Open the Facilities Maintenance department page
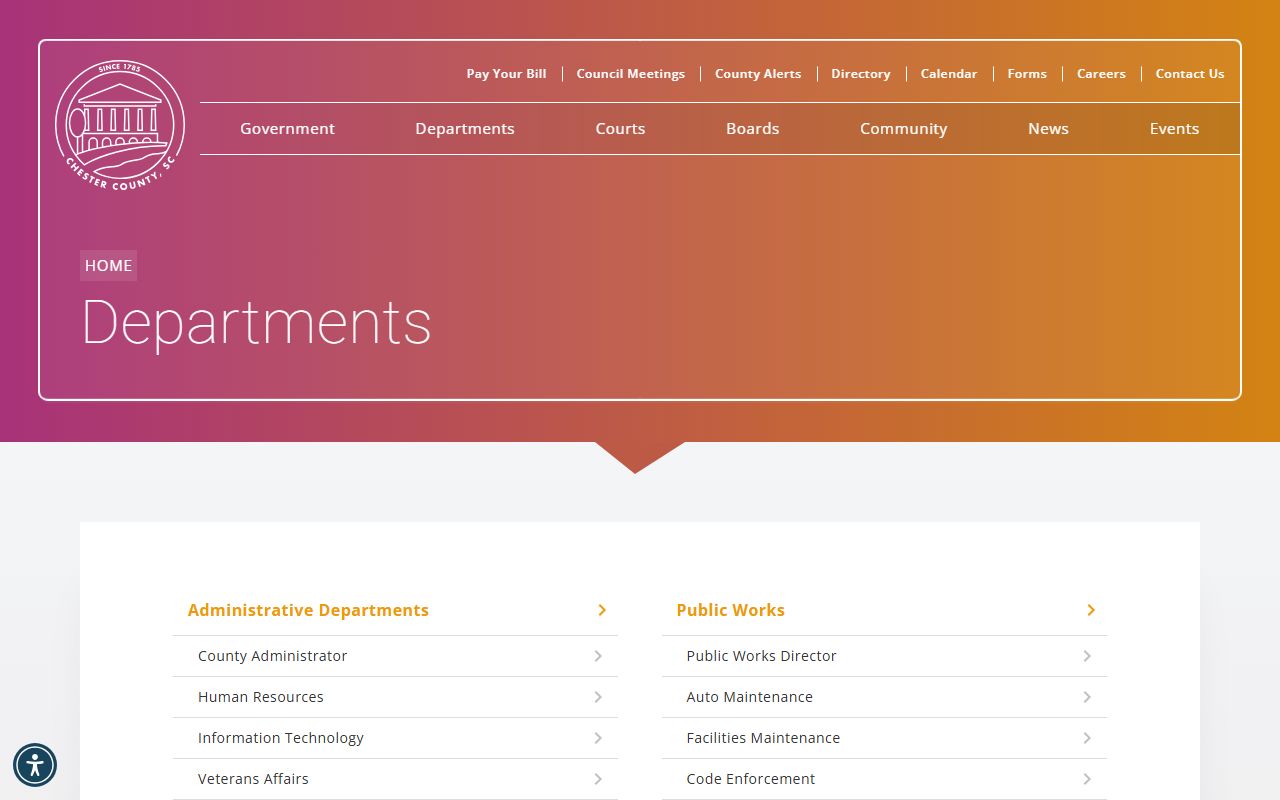 (763, 738)
